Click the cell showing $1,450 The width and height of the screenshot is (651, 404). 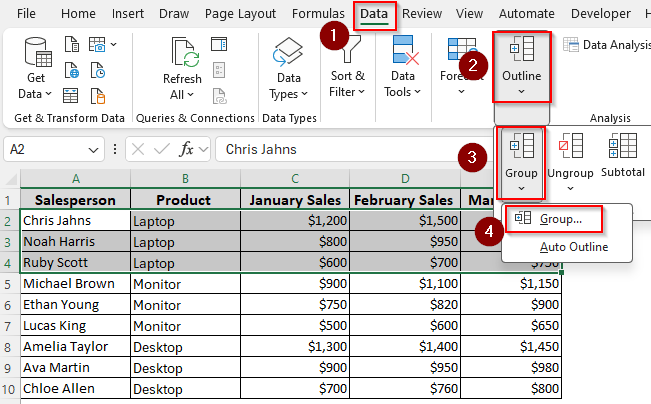511,347
